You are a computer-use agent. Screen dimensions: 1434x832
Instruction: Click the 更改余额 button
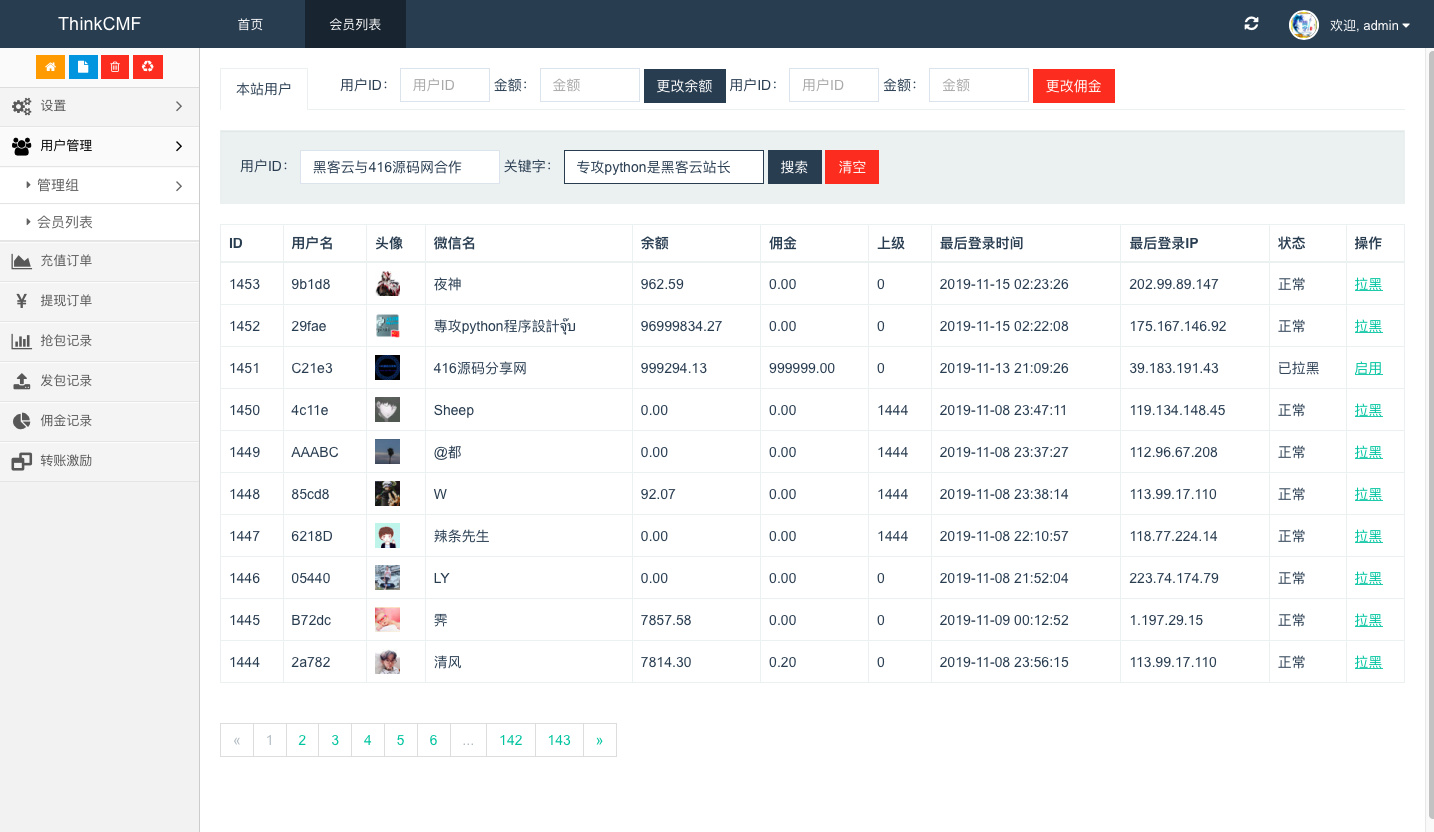tap(684, 86)
